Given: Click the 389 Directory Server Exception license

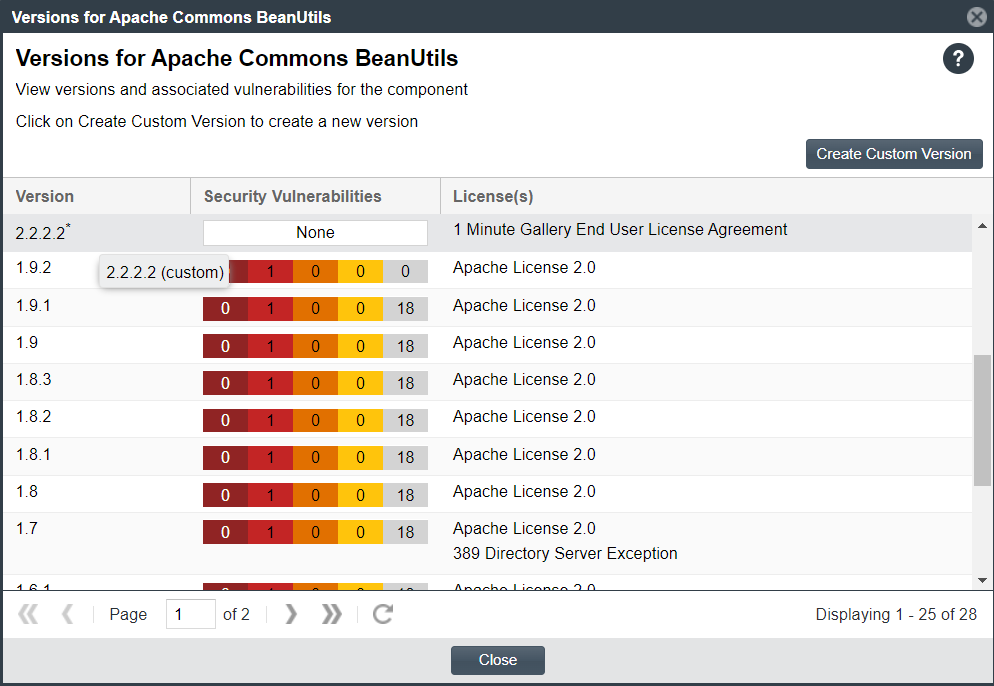Looking at the screenshot, I should point(565,553).
